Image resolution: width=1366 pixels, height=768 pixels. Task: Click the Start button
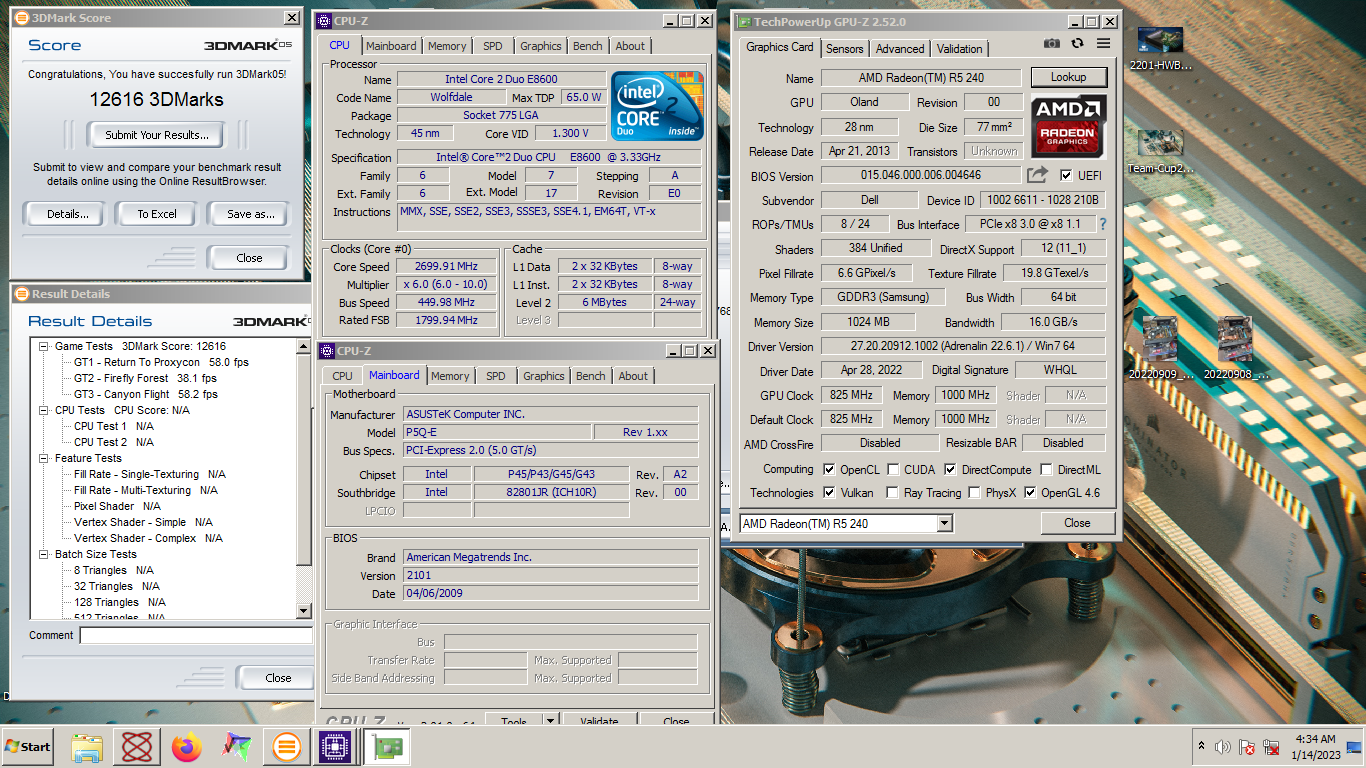click(28, 747)
